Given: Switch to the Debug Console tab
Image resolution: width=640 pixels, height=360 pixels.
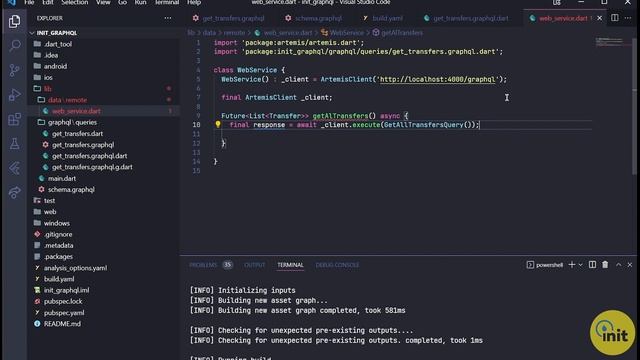Looking at the screenshot, I should 337,265.
